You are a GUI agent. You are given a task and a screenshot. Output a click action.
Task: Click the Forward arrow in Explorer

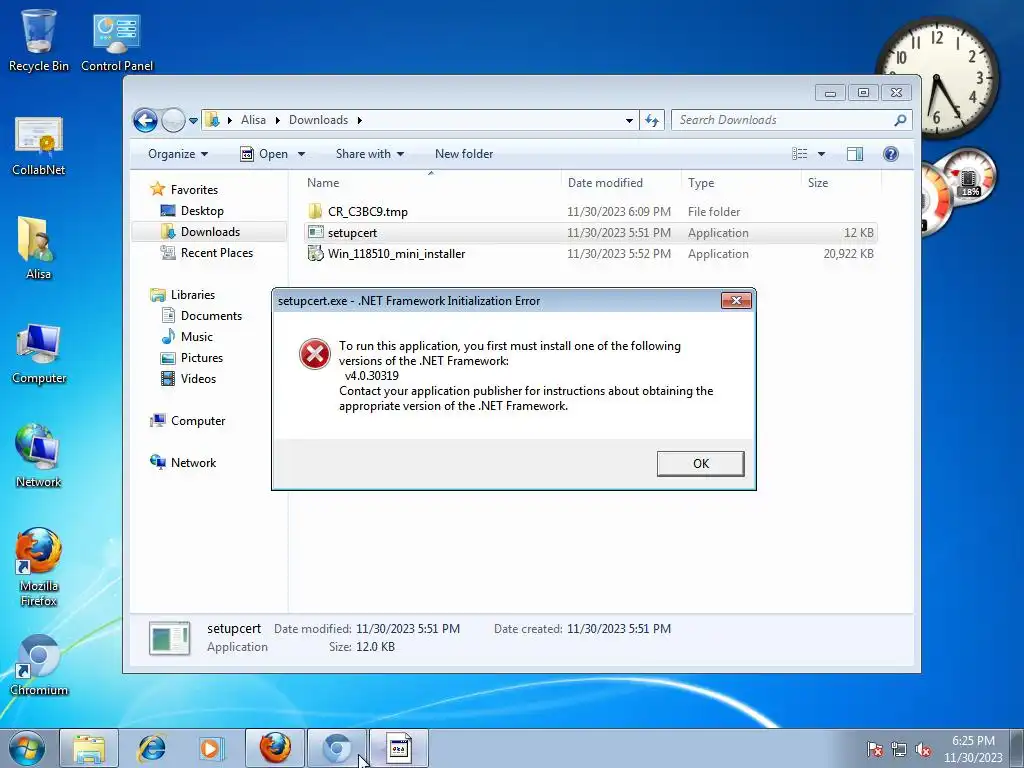173,120
